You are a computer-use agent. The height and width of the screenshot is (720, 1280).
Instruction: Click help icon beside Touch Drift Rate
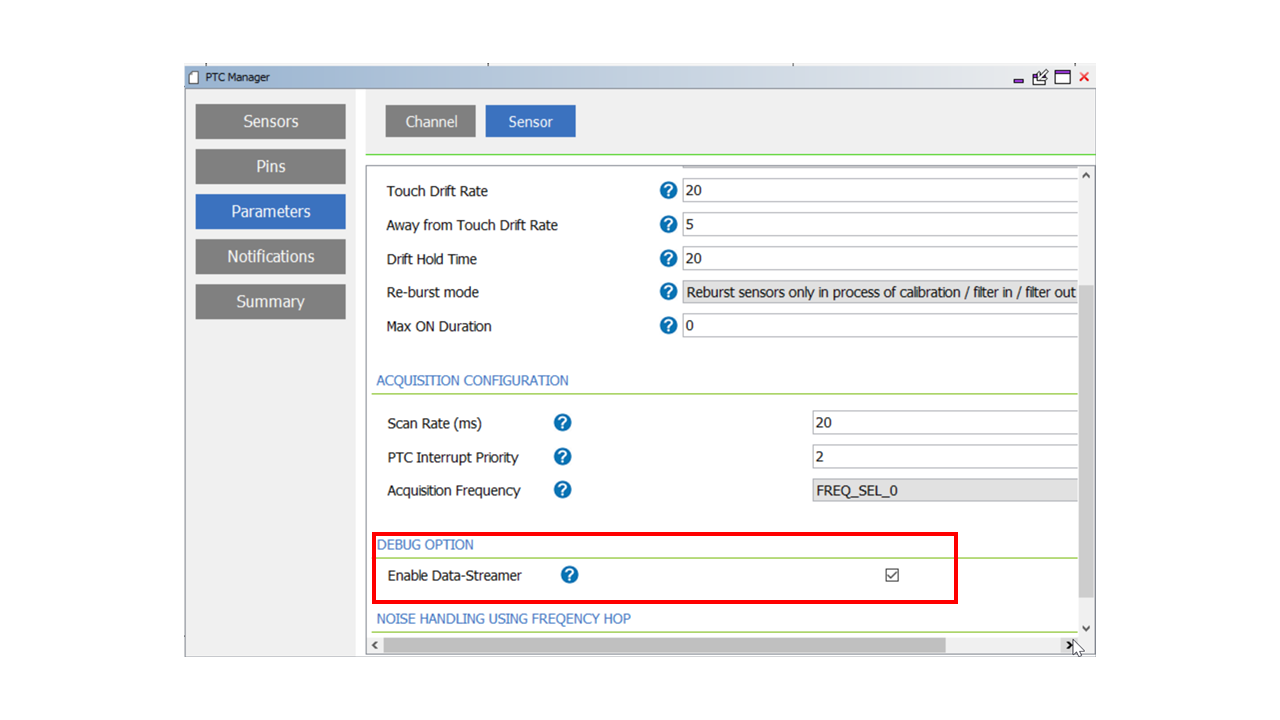669,191
